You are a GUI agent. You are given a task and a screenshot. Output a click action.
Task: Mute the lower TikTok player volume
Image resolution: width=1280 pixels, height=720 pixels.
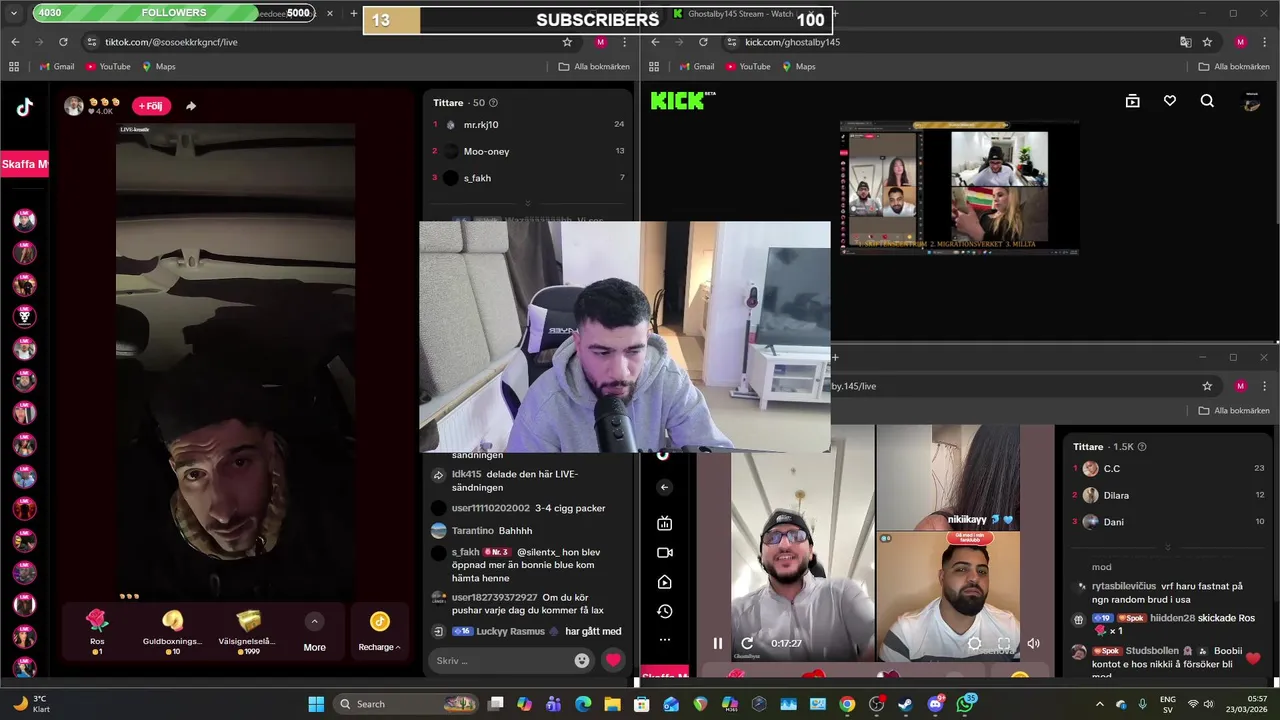click(1033, 643)
